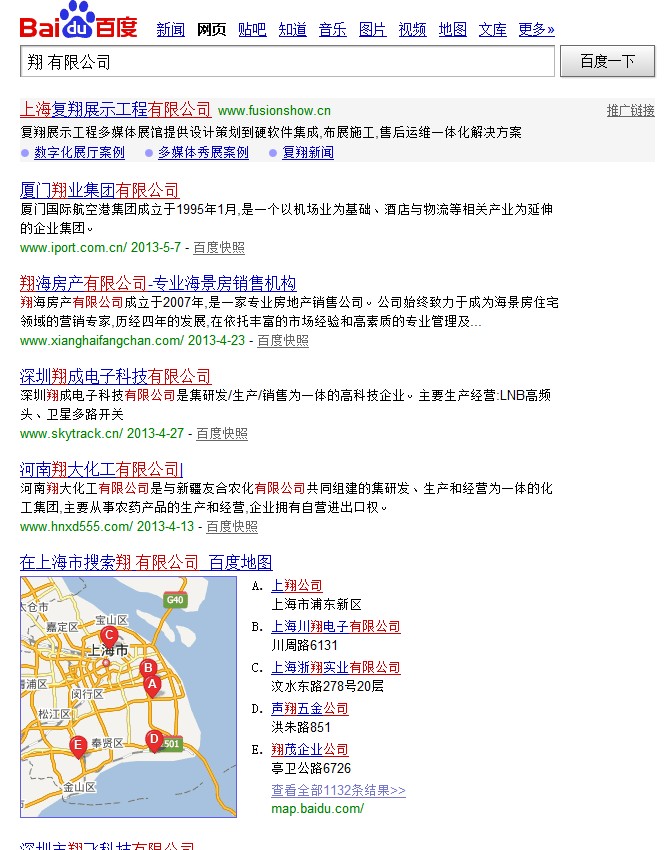
Task: Open 上海复翔展示工程有限公司 sponsored result
Action: pyautogui.click(x=115, y=110)
